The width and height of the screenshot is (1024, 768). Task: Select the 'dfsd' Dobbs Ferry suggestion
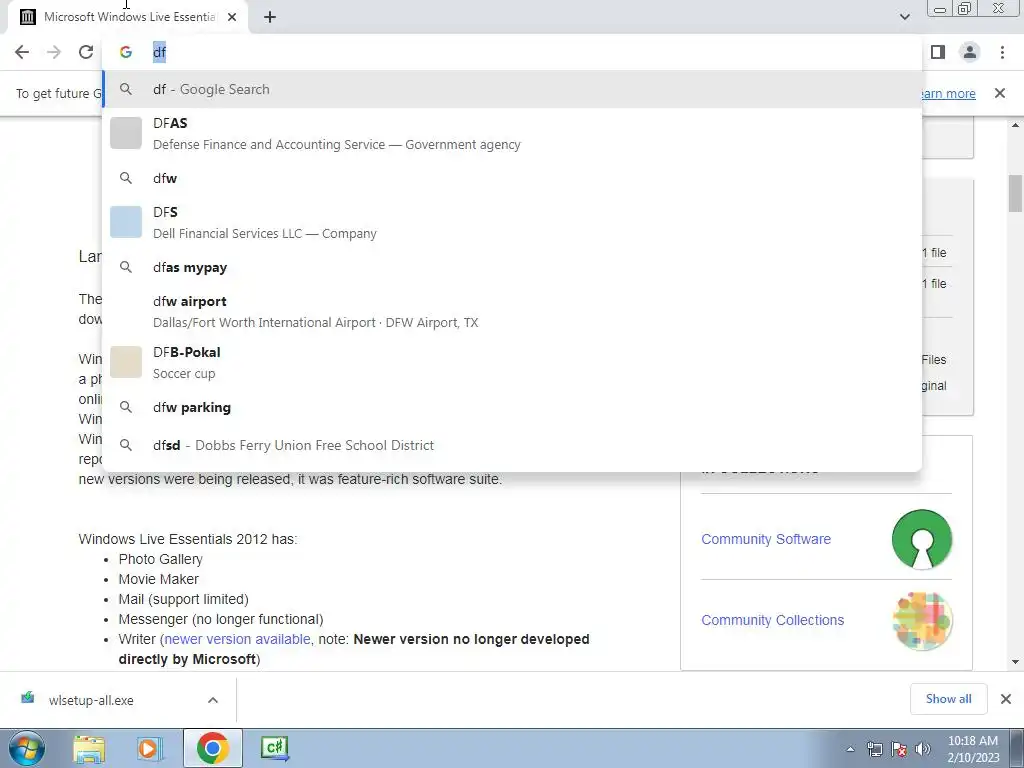pyautogui.click(x=513, y=445)
